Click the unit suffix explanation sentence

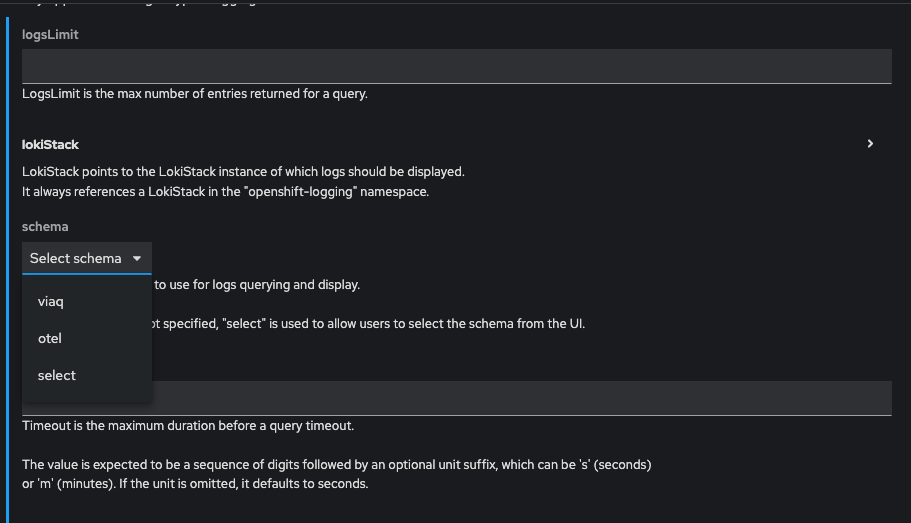336,465
